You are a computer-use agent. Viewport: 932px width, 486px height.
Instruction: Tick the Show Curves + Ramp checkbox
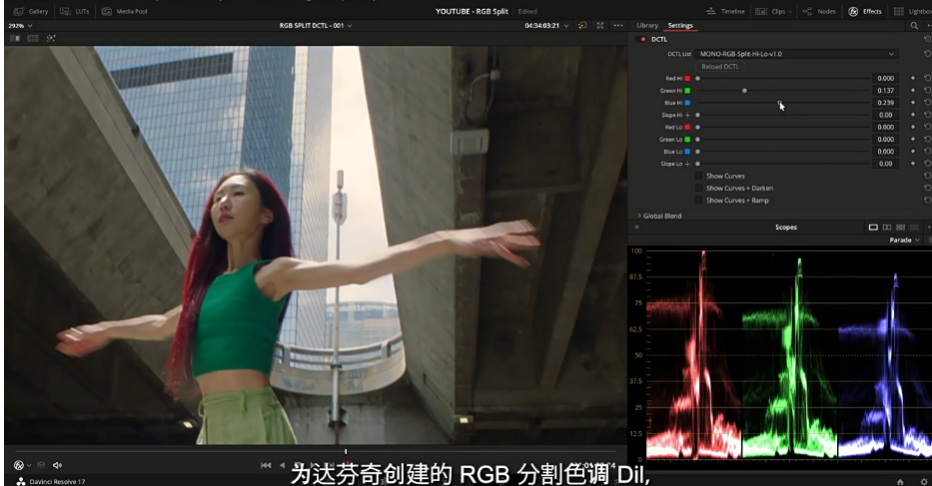(x=699, y=200)
